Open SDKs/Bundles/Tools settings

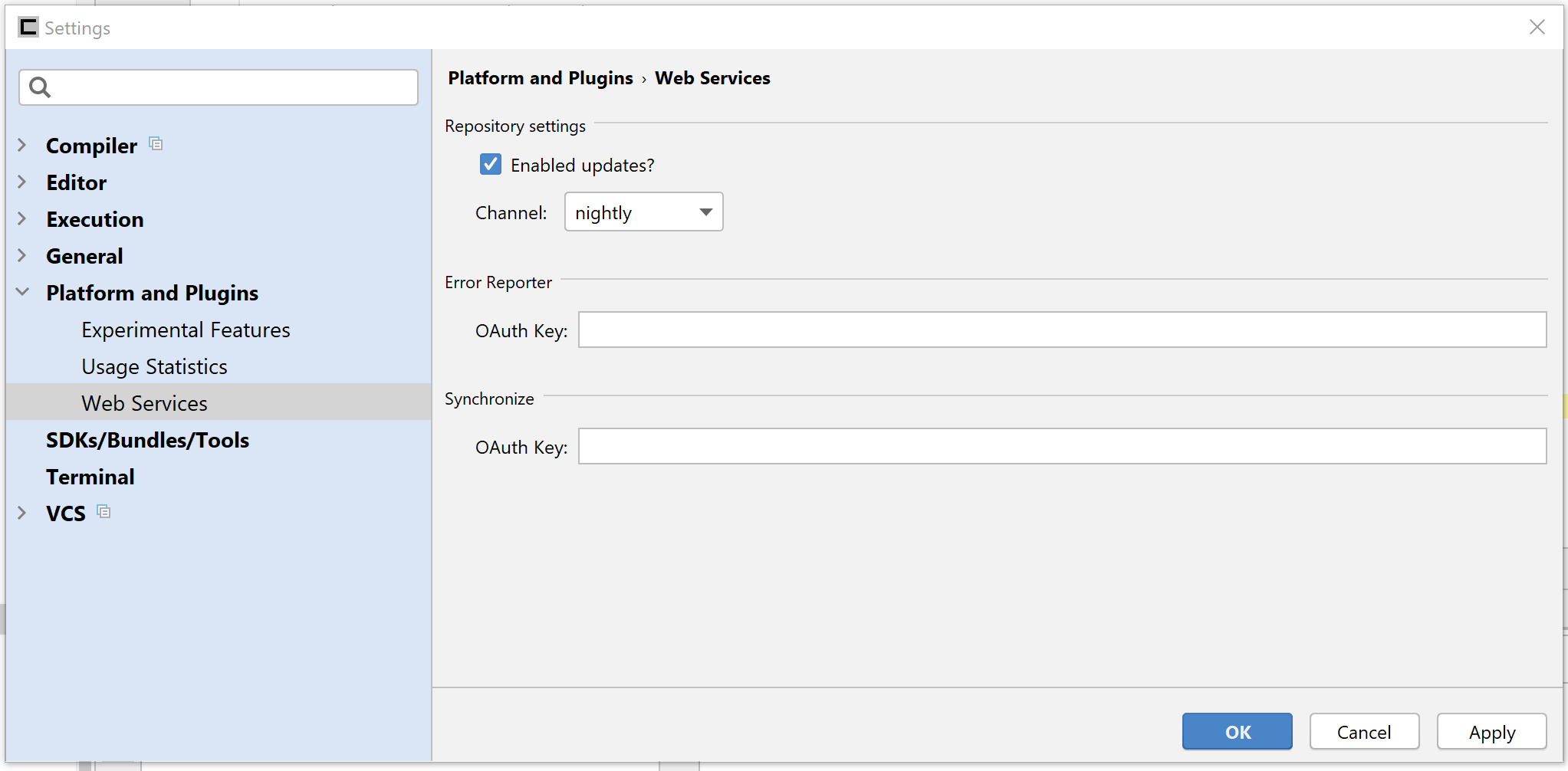(x=147, y=440)
